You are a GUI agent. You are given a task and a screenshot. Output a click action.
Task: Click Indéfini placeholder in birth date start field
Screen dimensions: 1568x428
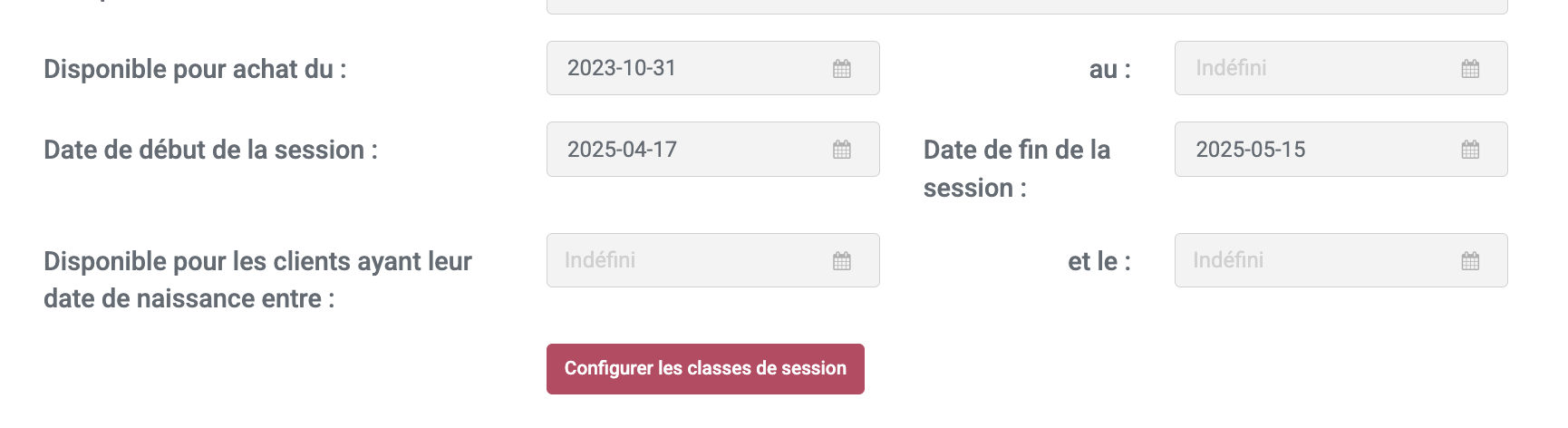(600, 260)
